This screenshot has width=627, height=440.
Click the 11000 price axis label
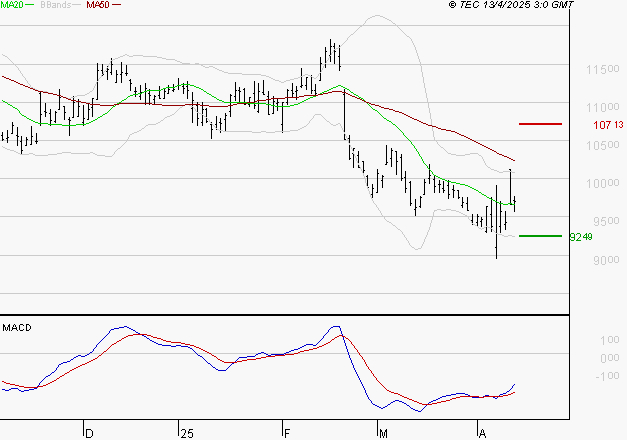[603, 107]
